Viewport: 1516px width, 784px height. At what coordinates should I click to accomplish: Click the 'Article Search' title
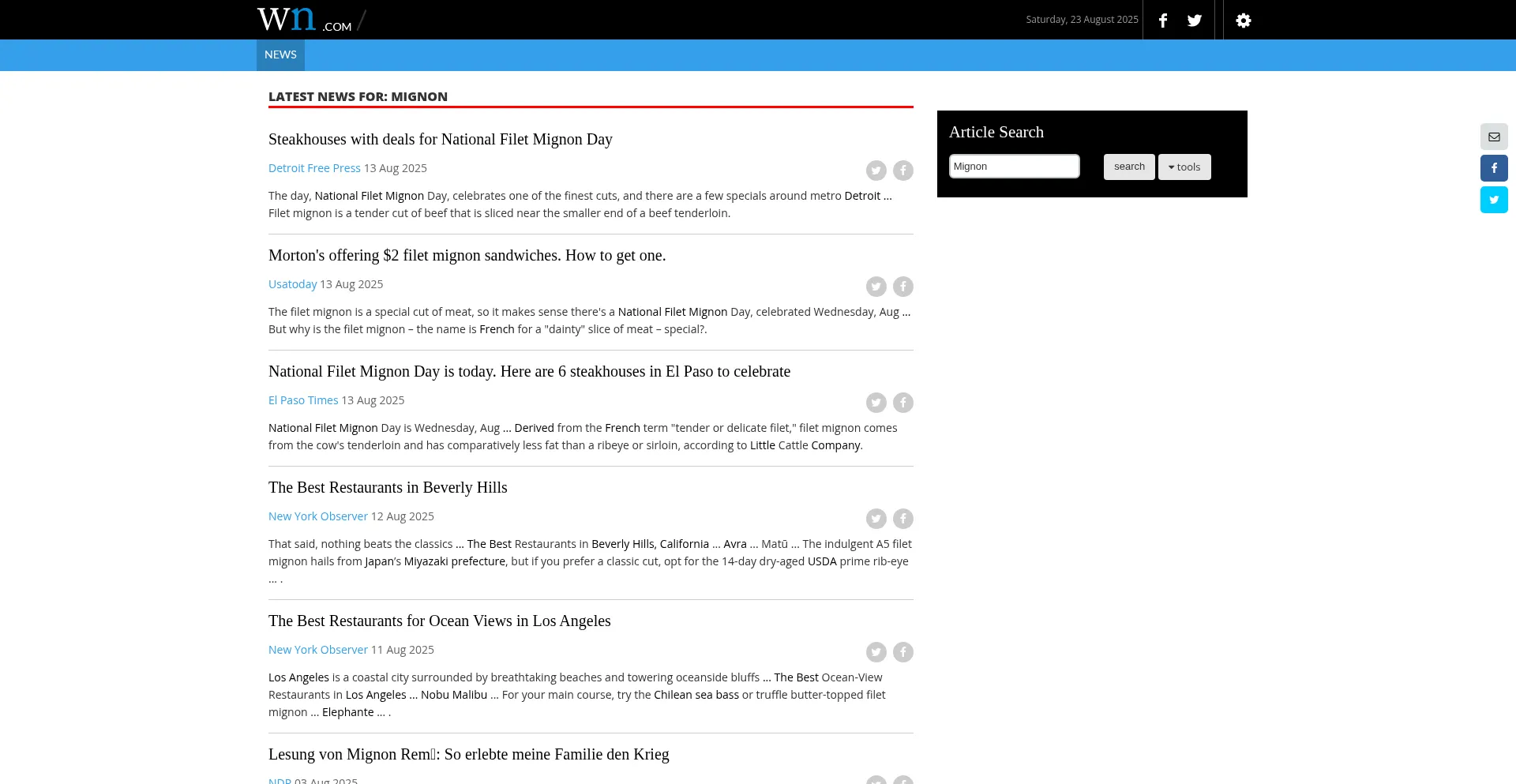point(996,133)
